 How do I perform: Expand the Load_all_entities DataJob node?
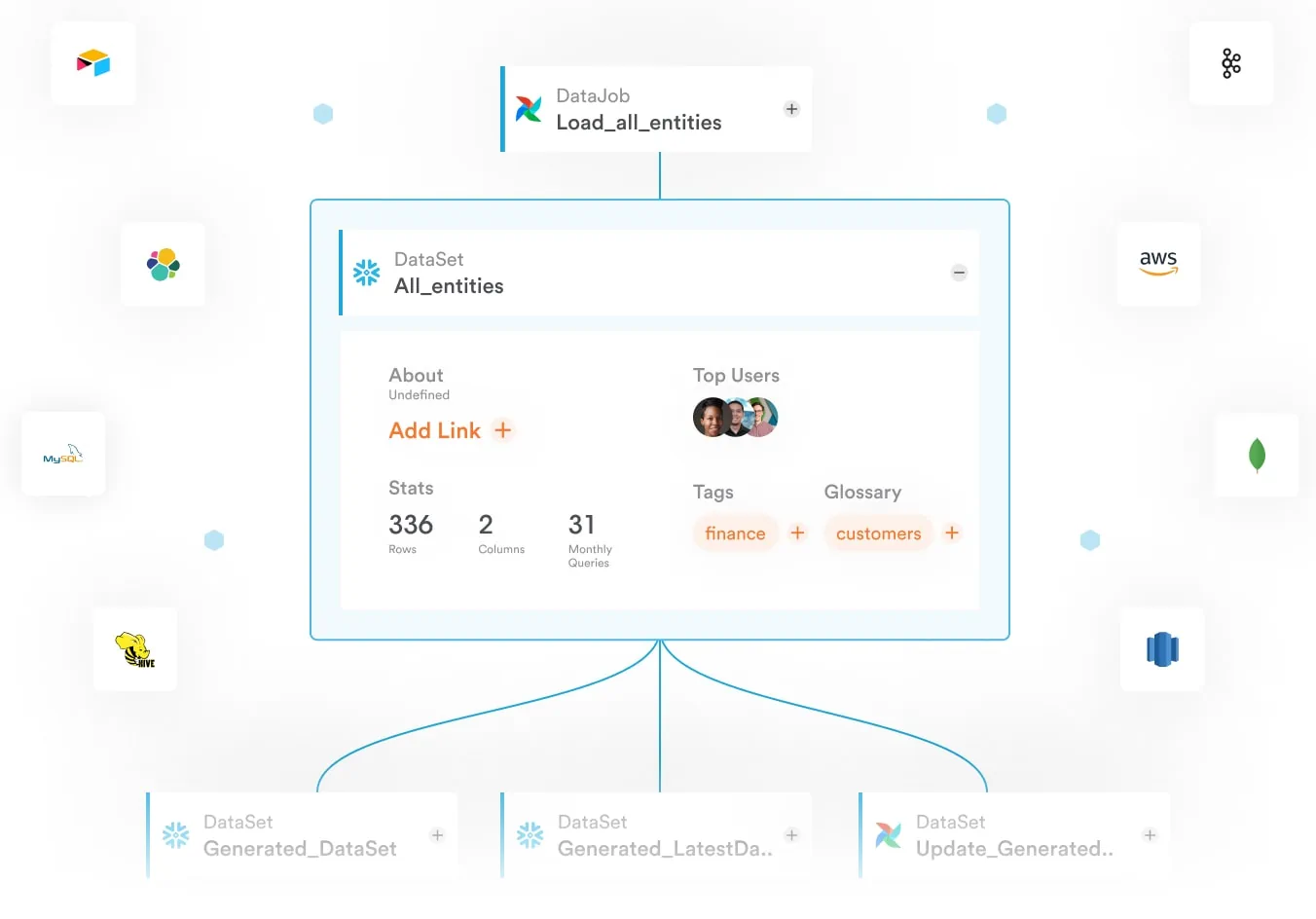point(791,109)
